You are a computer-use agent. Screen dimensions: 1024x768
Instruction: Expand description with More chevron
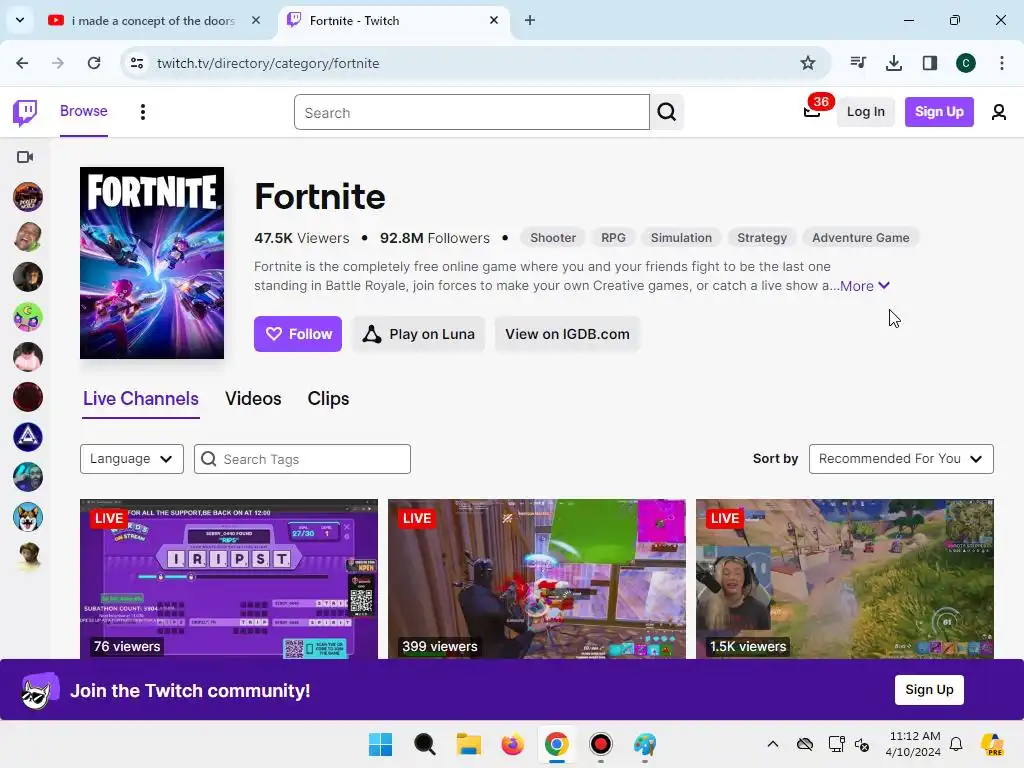865,285
